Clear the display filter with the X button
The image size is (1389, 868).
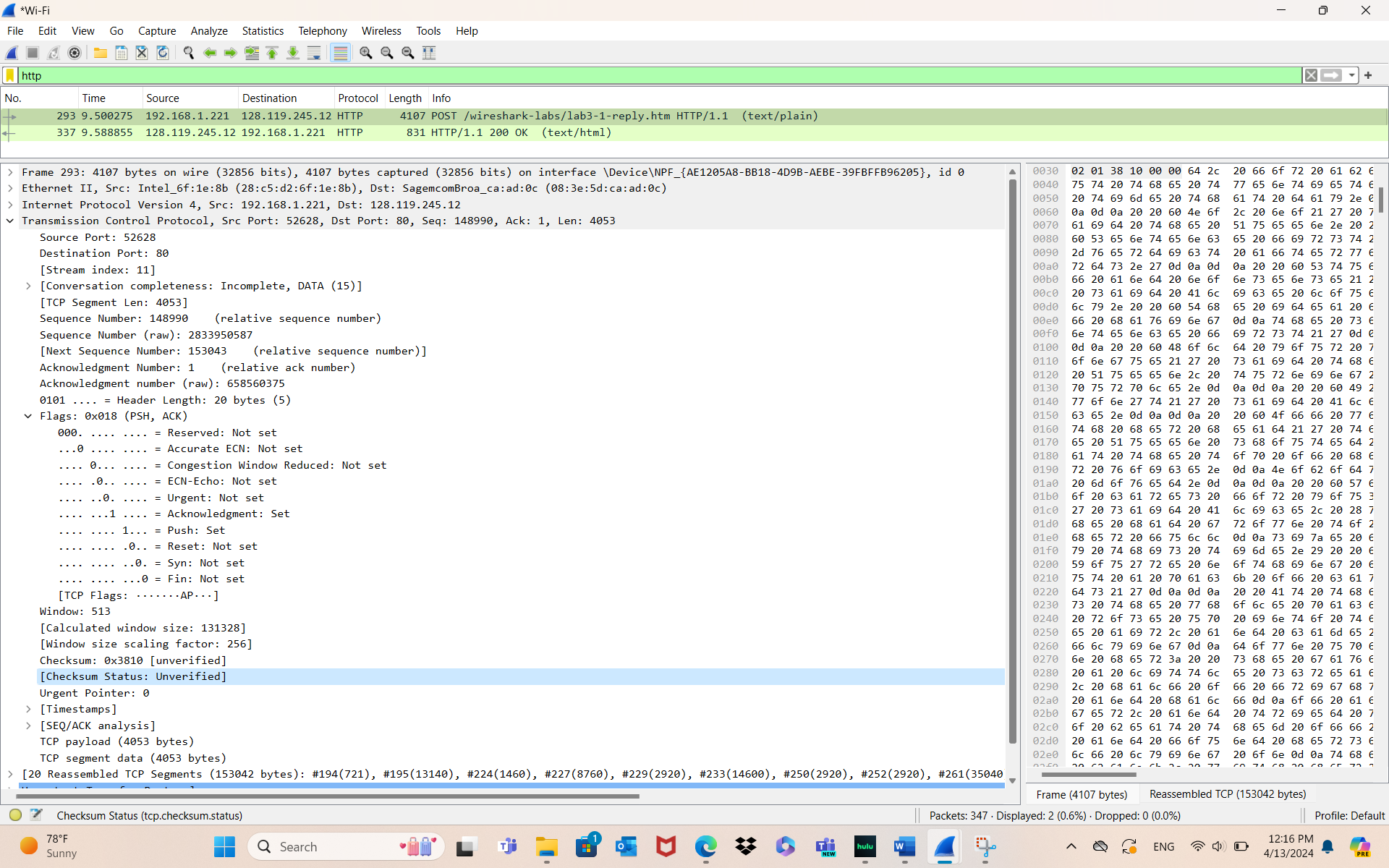pyautogui.click(x=1311, y=75)
